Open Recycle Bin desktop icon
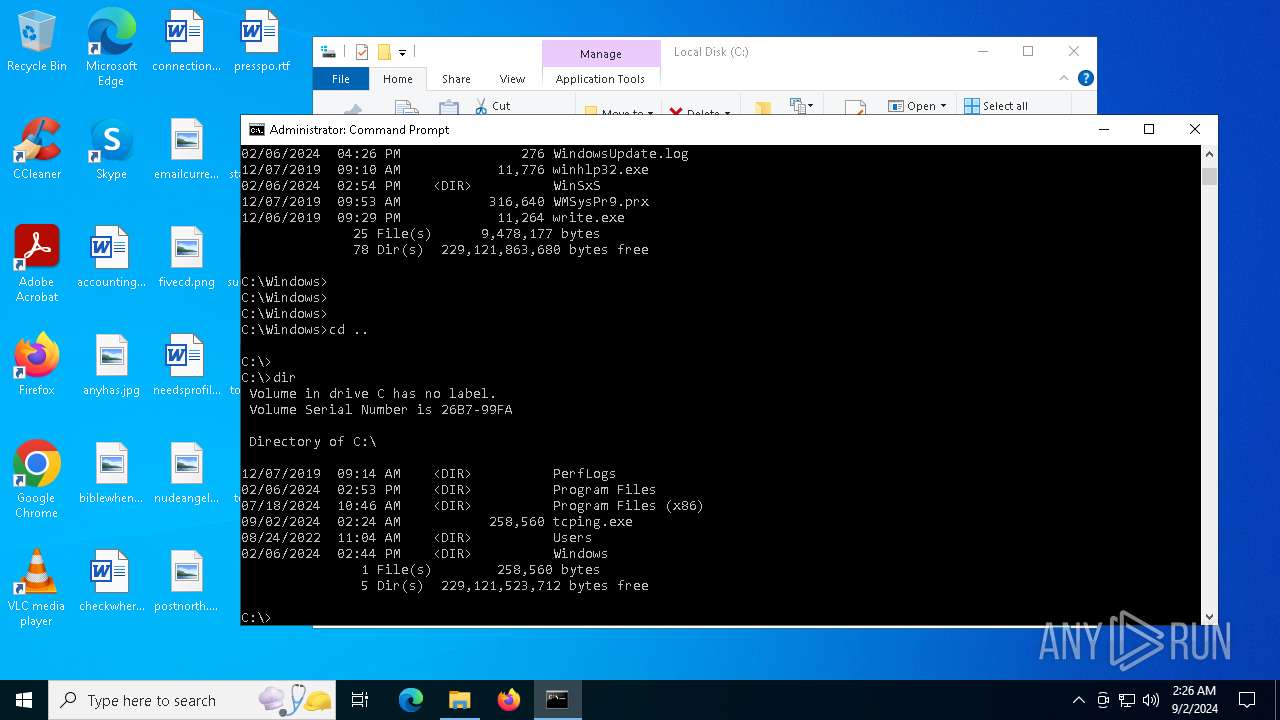Image resolution: width=1280 pixels, height=720 pixels. (x=37, y=41)
